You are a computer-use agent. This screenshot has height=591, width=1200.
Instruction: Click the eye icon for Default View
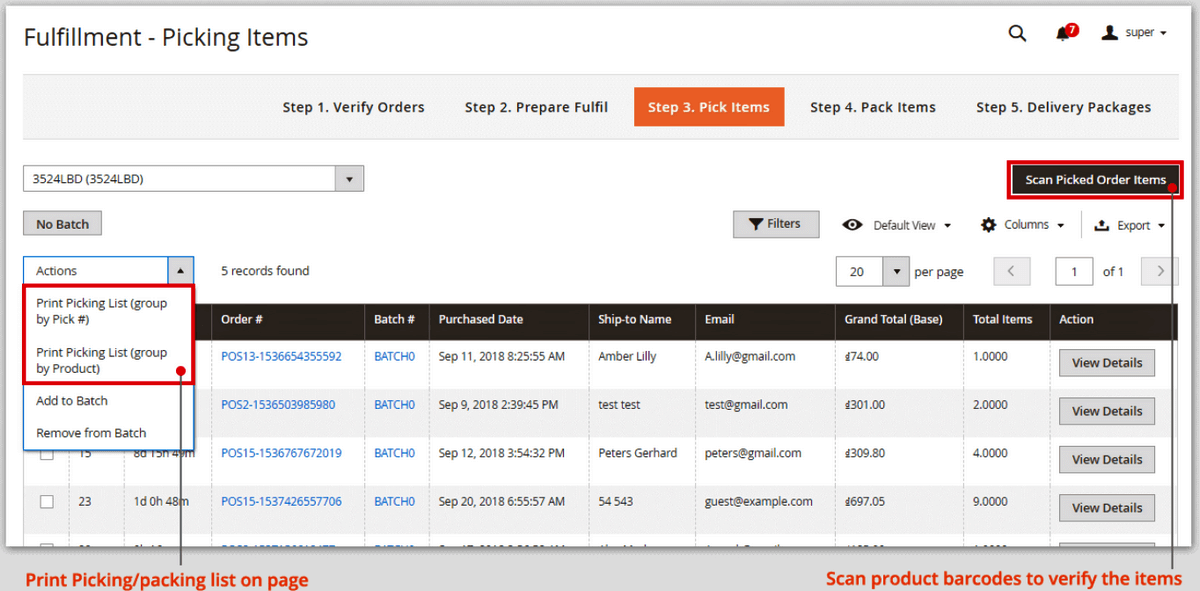[x=852, y=225]
